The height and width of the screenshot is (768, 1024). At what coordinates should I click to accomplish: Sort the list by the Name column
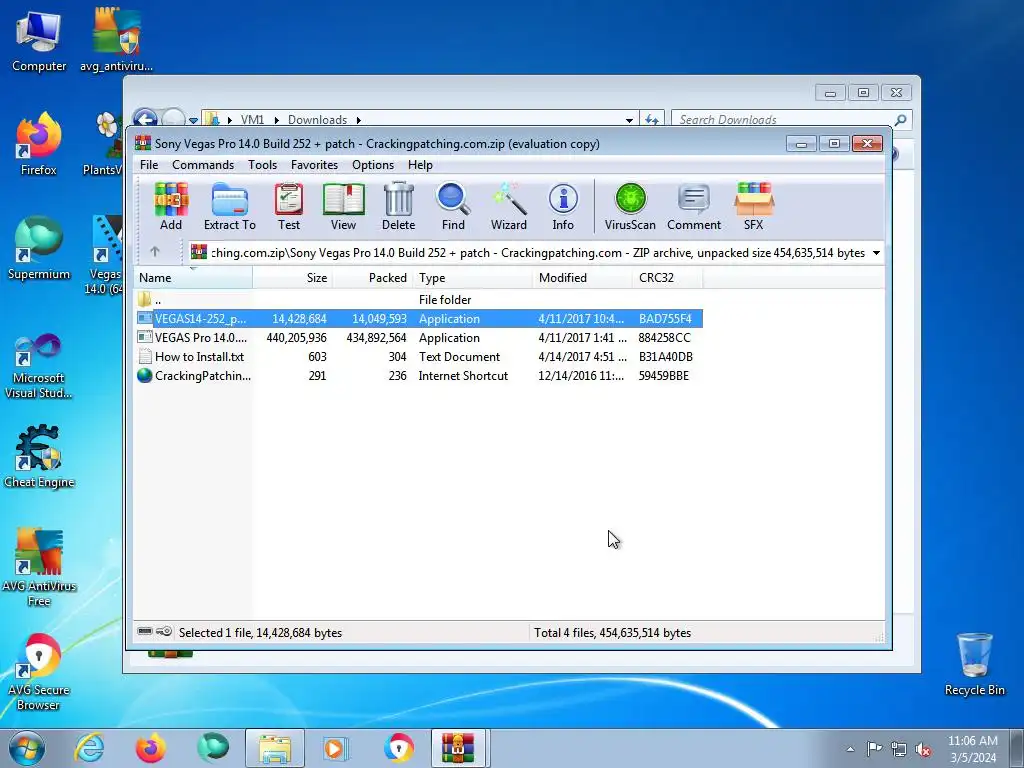click(x=193, y=278)
